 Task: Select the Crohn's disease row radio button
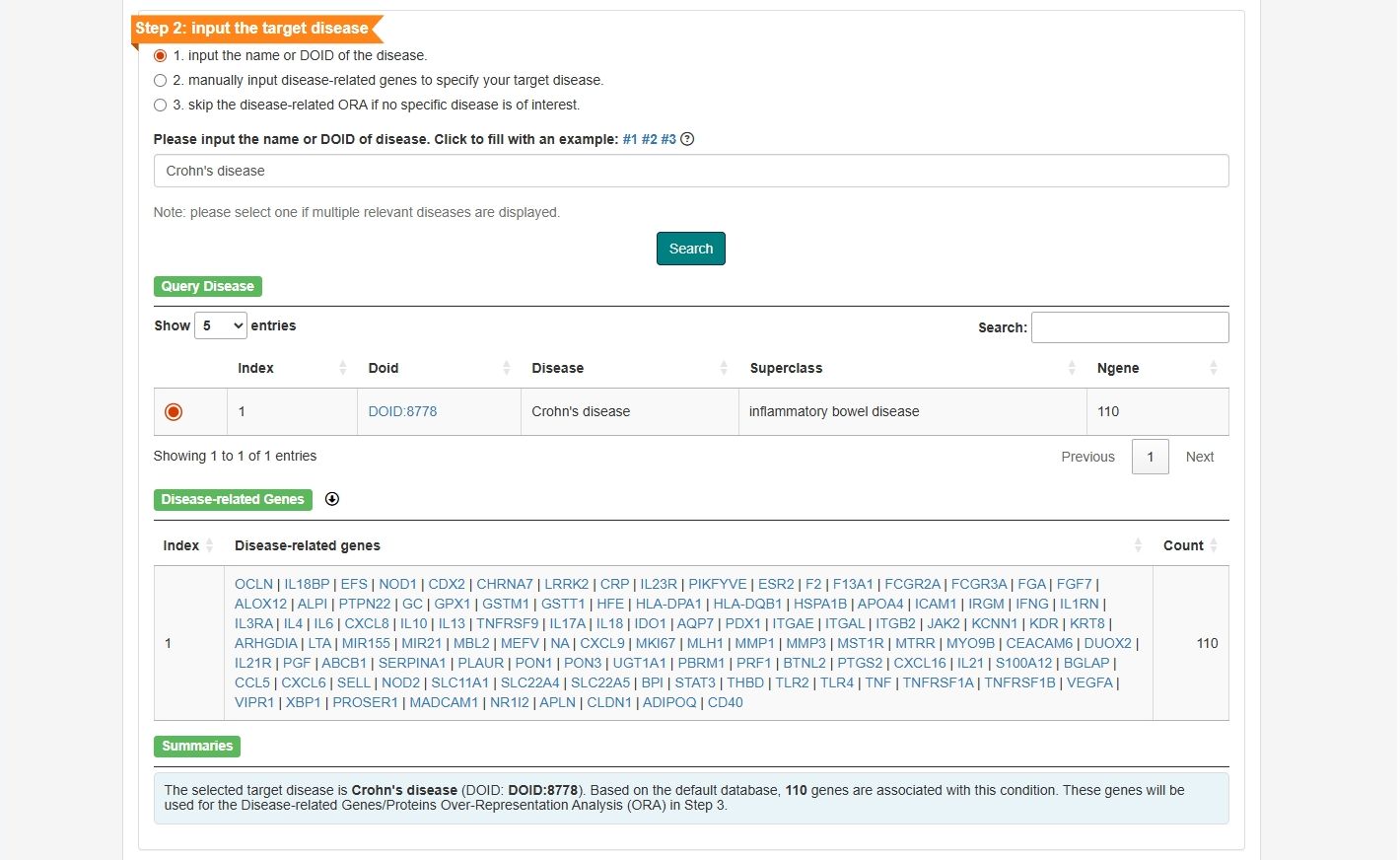[174, 412]
